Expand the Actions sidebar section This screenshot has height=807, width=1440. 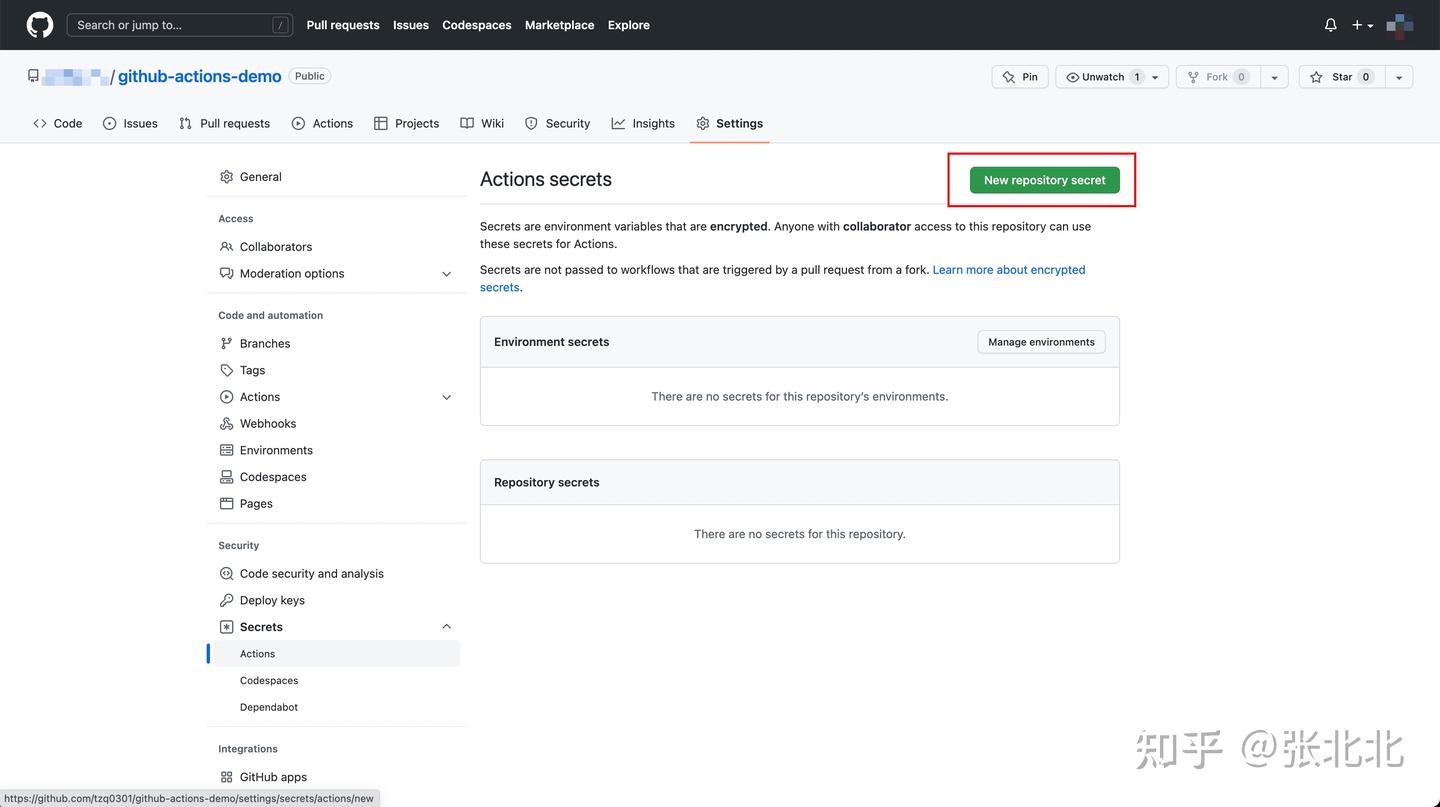point(446,397)
